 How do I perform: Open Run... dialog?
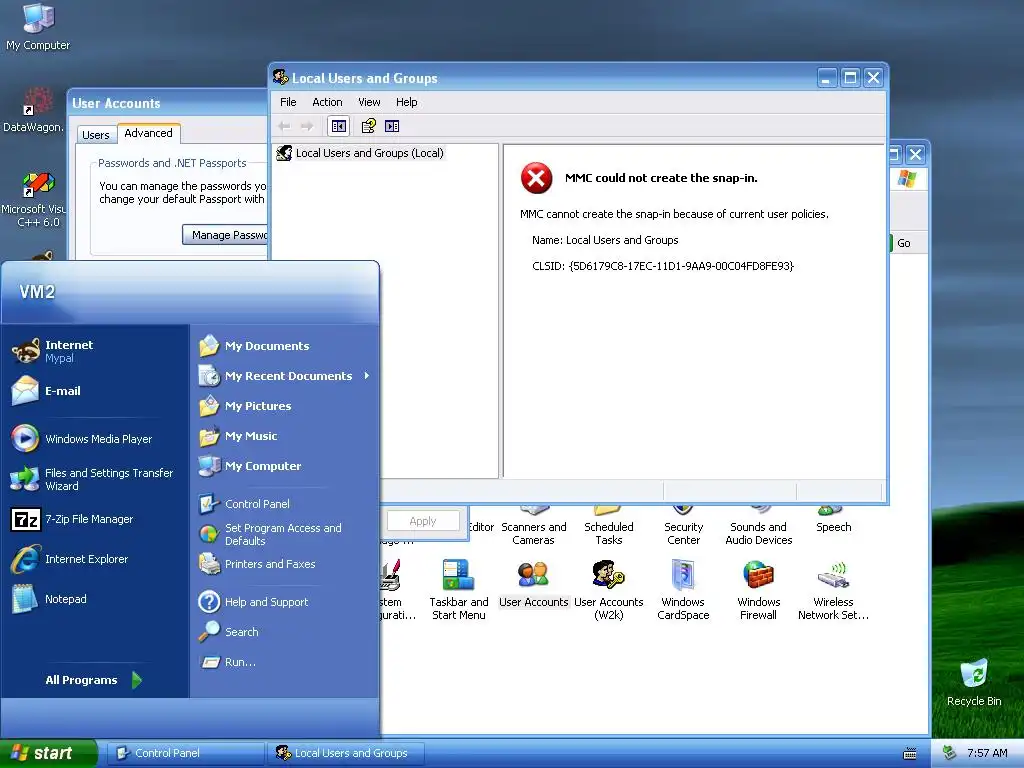[227, 662]
